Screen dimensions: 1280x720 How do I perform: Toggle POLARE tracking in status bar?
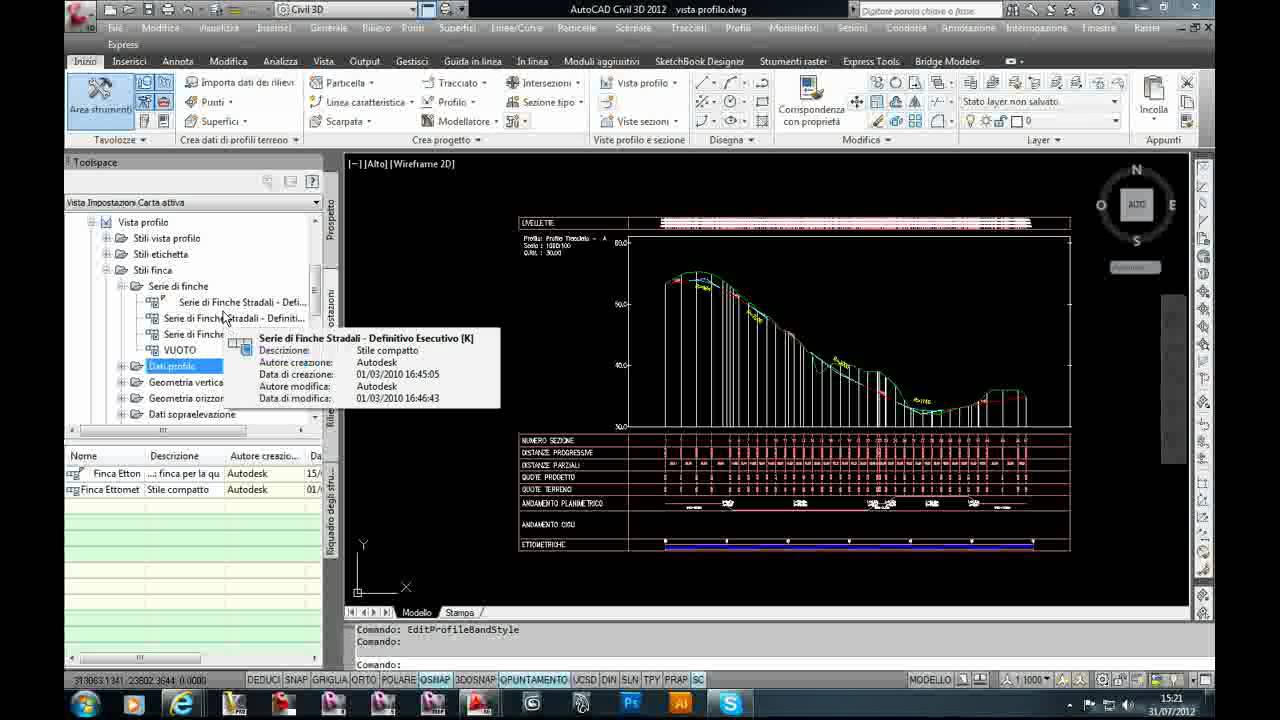[x=399, y=680]
